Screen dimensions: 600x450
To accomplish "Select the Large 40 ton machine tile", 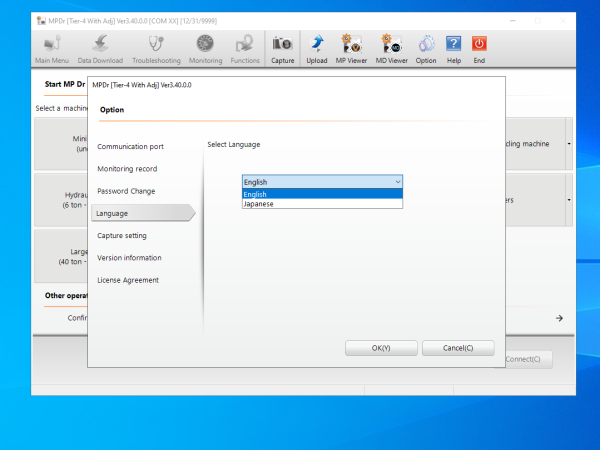I will click(x=61, y=257).
